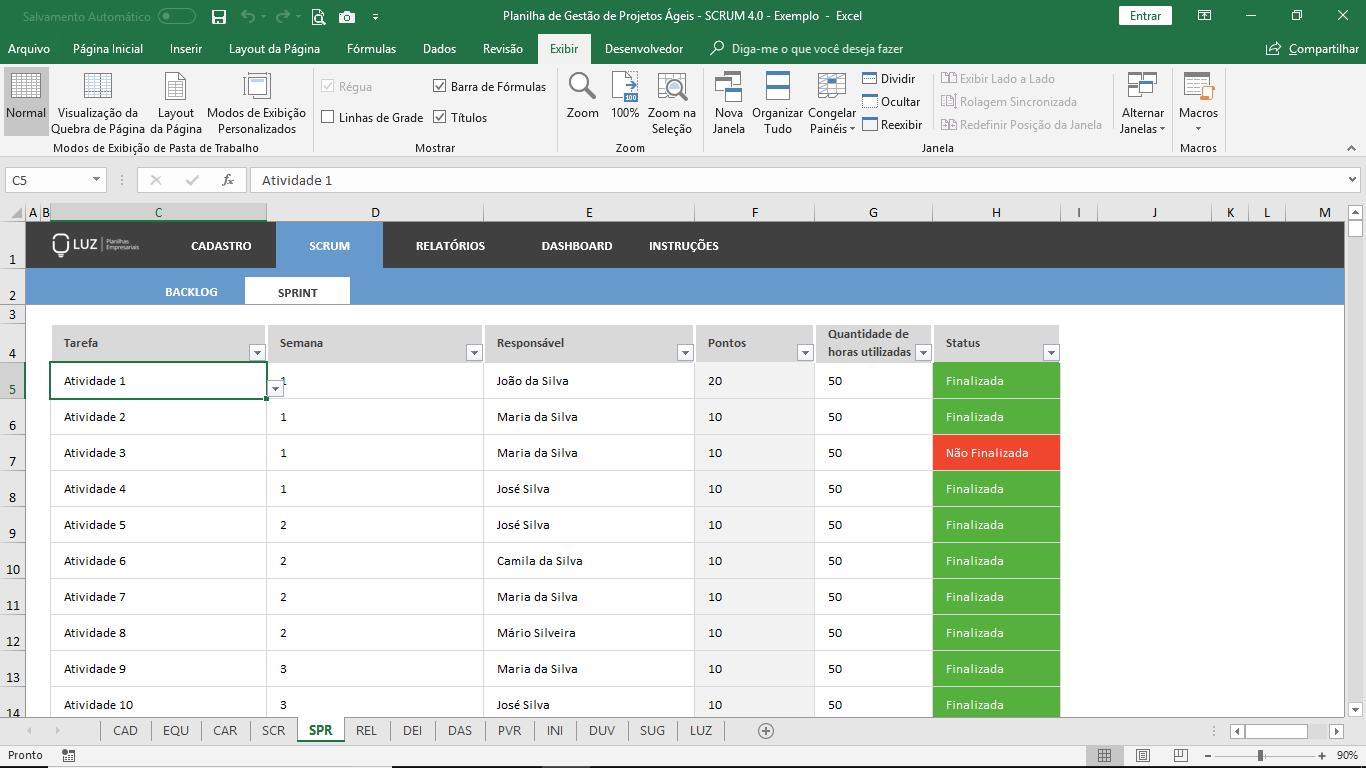This screenshot has height=768, width=1366.
Task: Toggle the Salvamento Automático switch
Action: (x=177, y=16)
